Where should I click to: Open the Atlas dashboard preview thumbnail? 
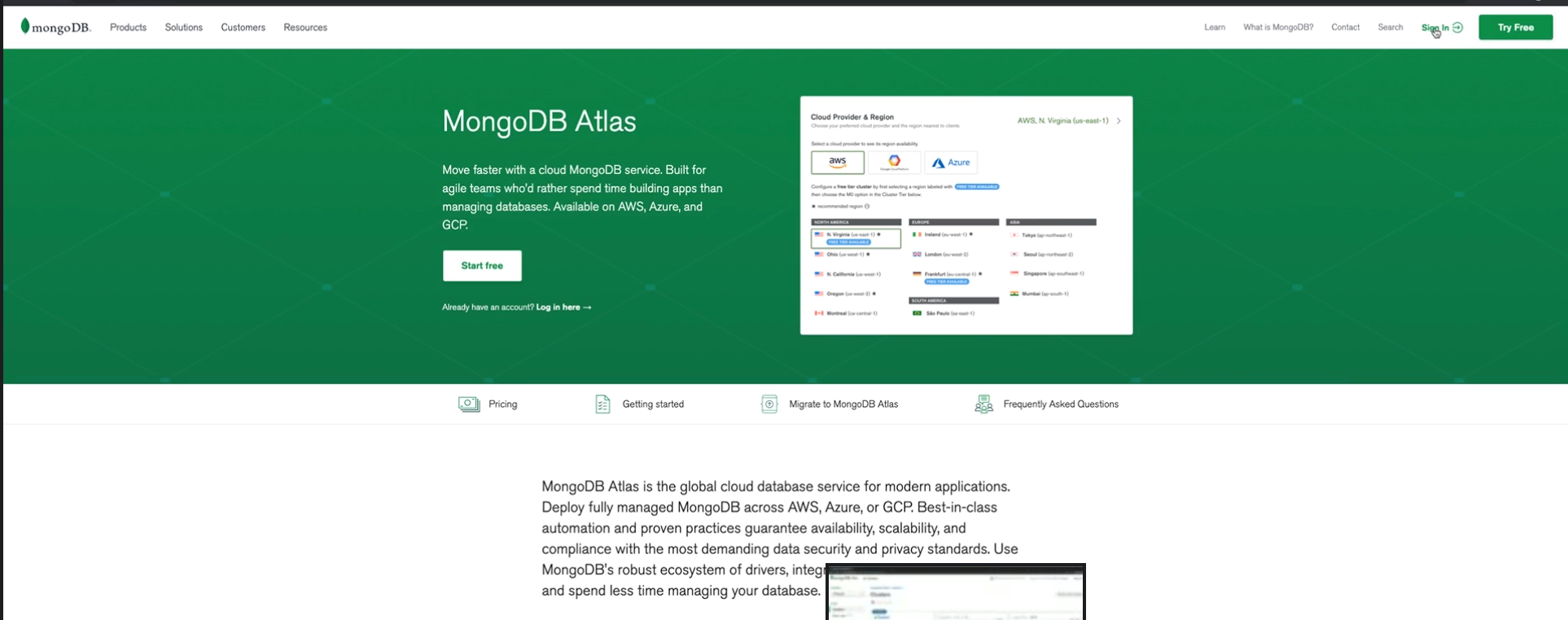(956, 592)
